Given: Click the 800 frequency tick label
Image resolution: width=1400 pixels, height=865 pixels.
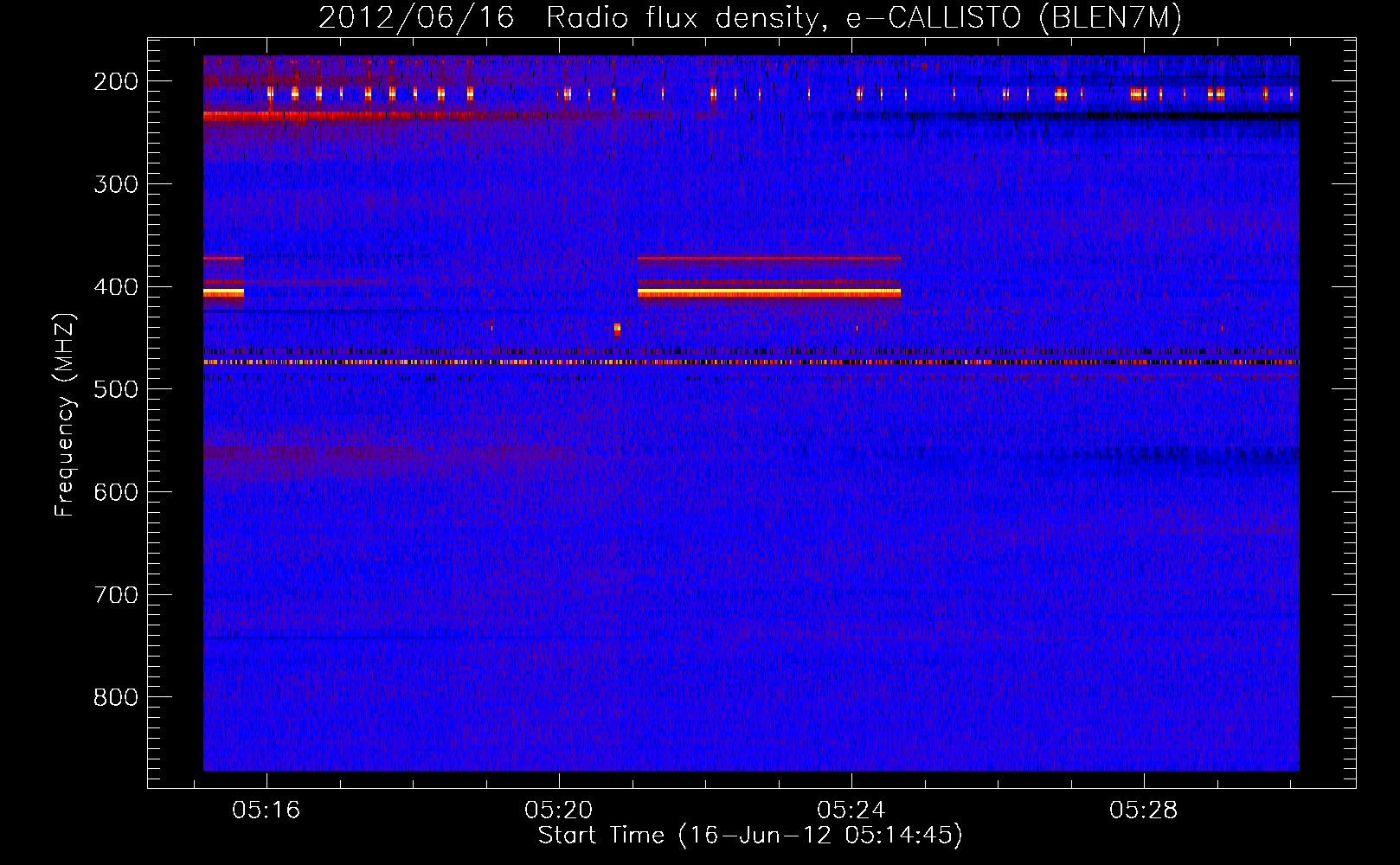Looking at the screenshot, I should (116, 698).
